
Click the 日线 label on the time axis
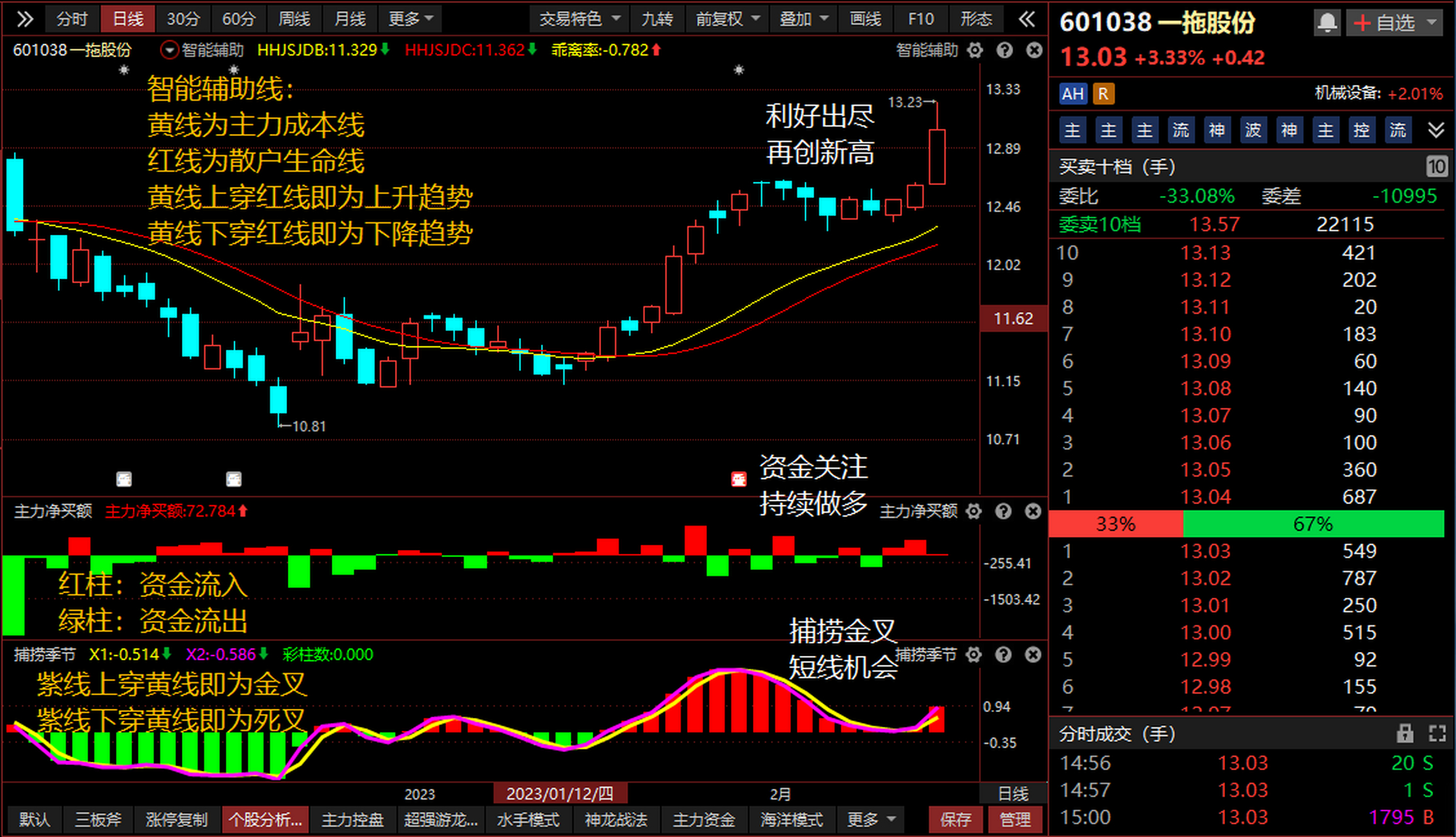[x=1013, y=794]
